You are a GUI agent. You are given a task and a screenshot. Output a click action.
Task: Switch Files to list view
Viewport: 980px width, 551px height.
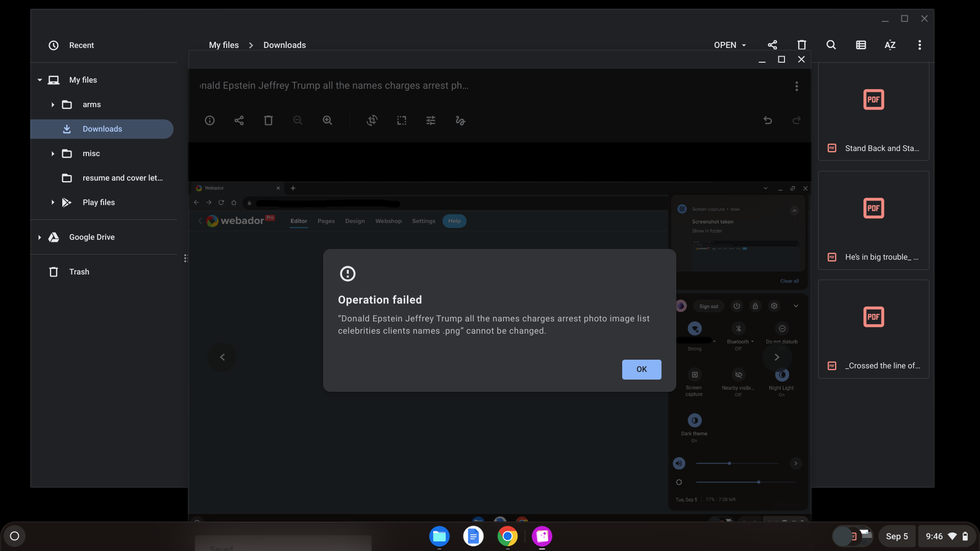(x=861, y=45)
